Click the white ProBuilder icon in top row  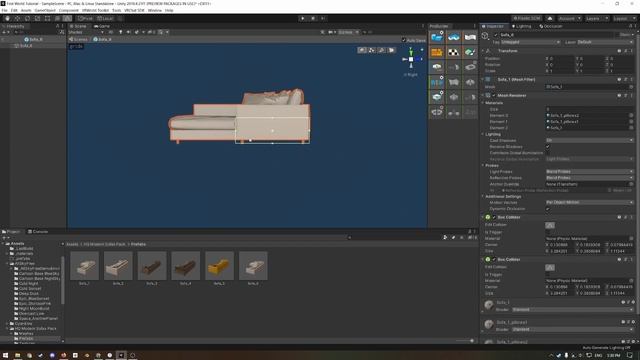point(470,37)
